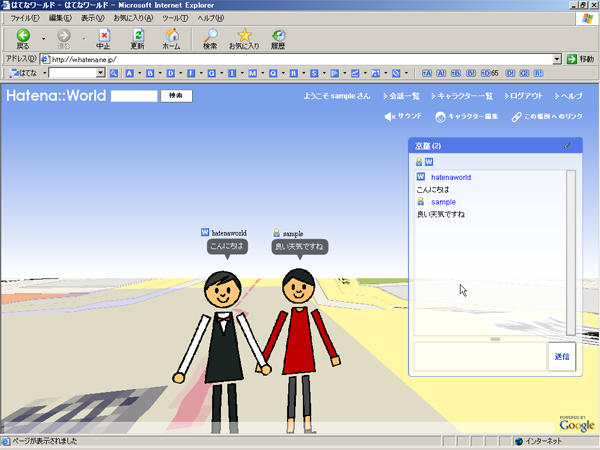Click Hatena toolbar D icon
600x450 pixels.
[x=171, y=73]
